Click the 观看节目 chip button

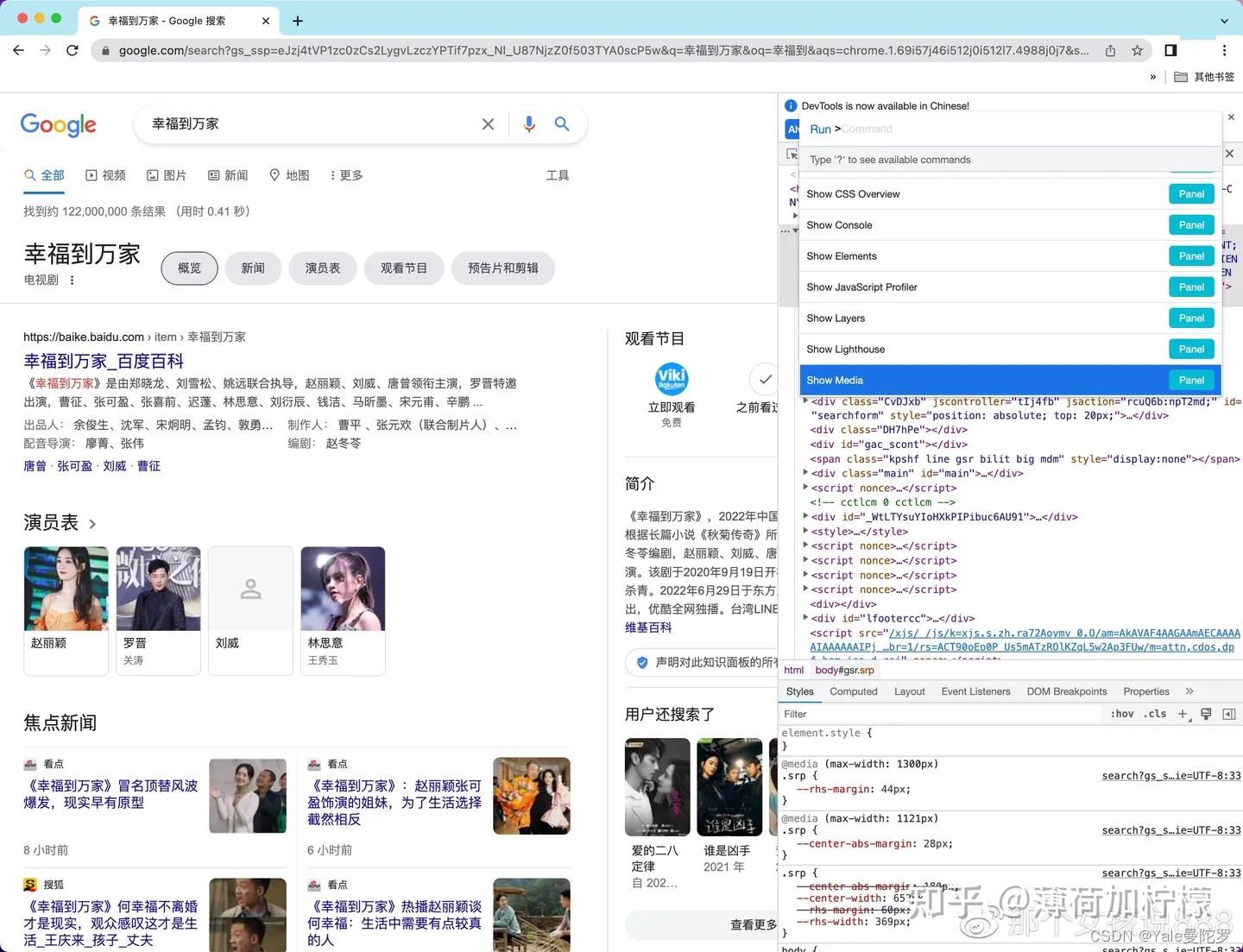coord(404,268)
